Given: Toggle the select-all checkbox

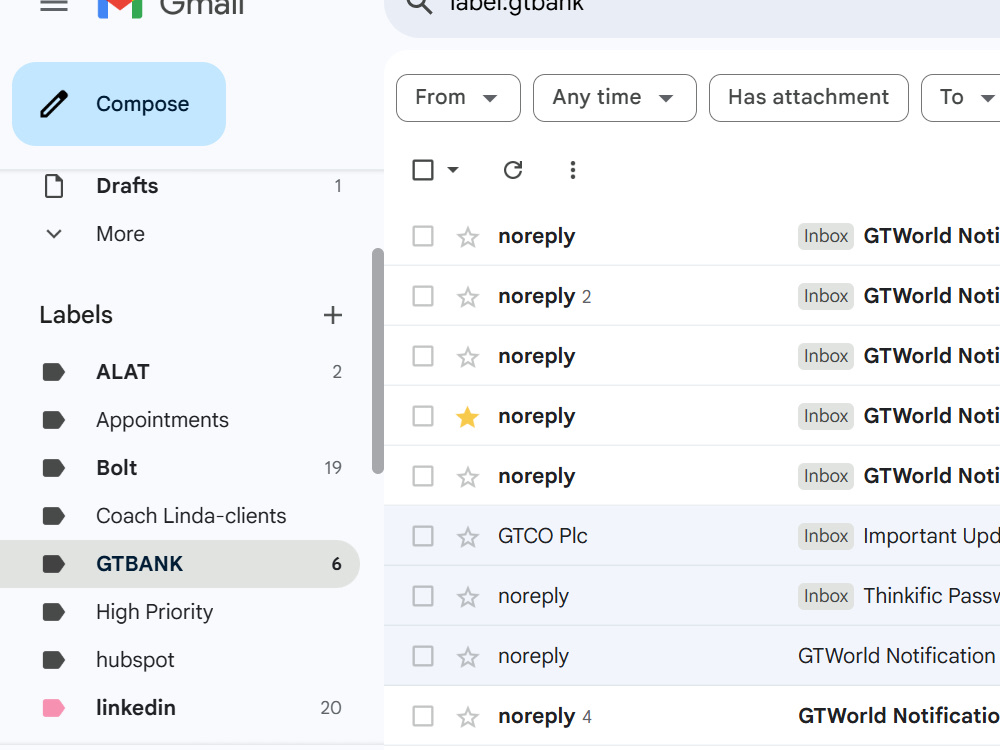Looking at the screenshot, I should pyautogui.click(x=423, y=170).
